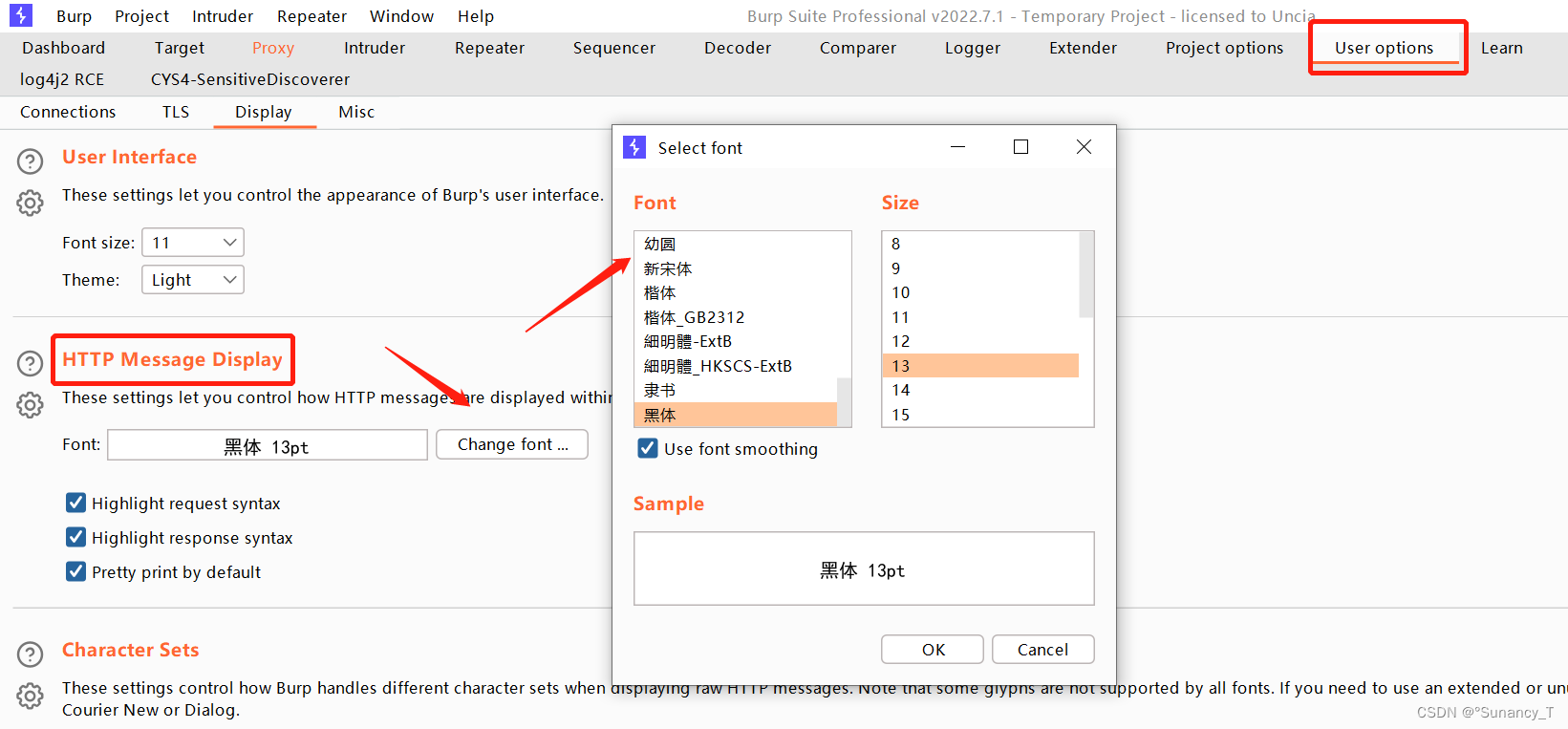Switch to TLS sub-tab
The width and height of the screenshot is (1568, 729).
point(176,112)
